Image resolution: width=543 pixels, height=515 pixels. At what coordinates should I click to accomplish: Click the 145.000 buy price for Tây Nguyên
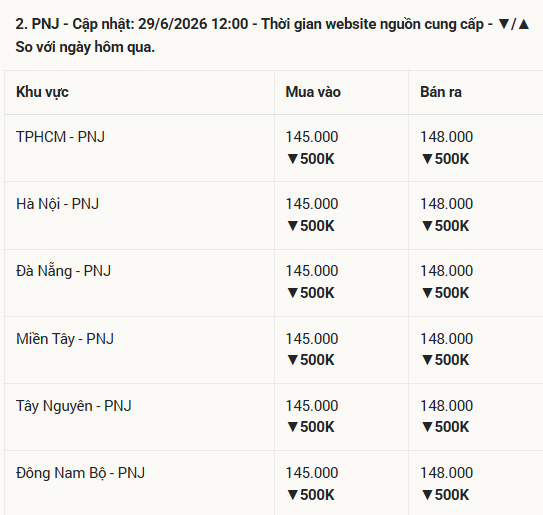click(312, 406)
